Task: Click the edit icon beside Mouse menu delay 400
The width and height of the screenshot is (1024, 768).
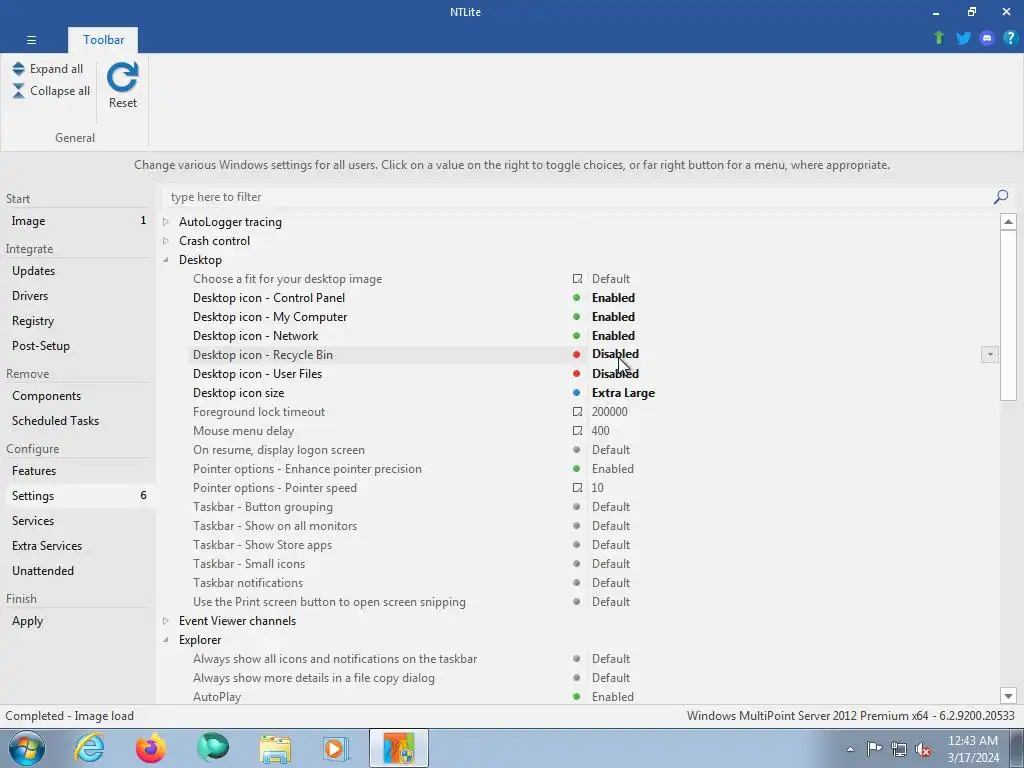Action: click(x=577, y=430)
